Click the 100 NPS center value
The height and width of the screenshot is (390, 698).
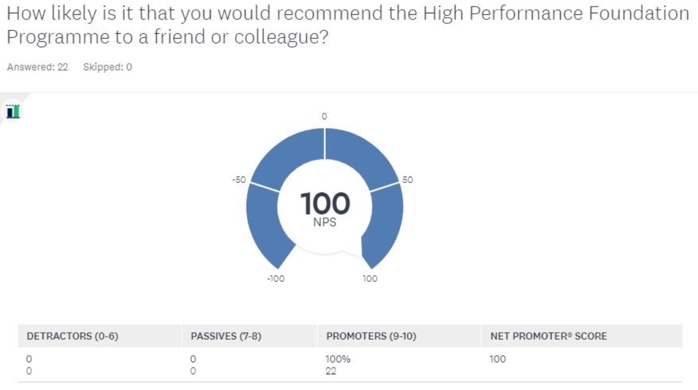325,203
